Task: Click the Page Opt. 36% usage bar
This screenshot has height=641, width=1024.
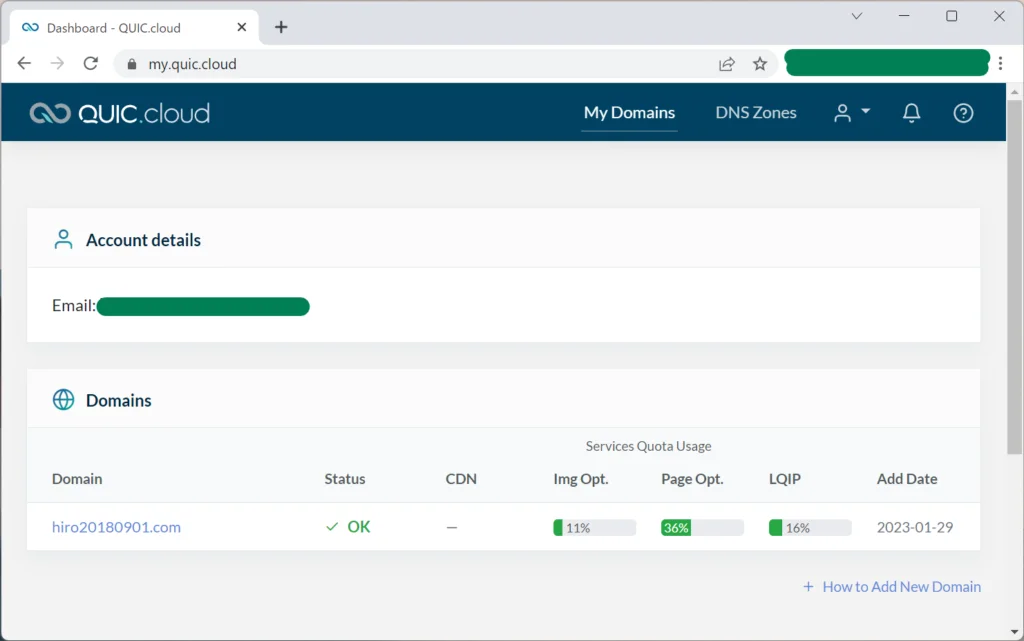Action: pyautogui.click(x=702, y=527)
